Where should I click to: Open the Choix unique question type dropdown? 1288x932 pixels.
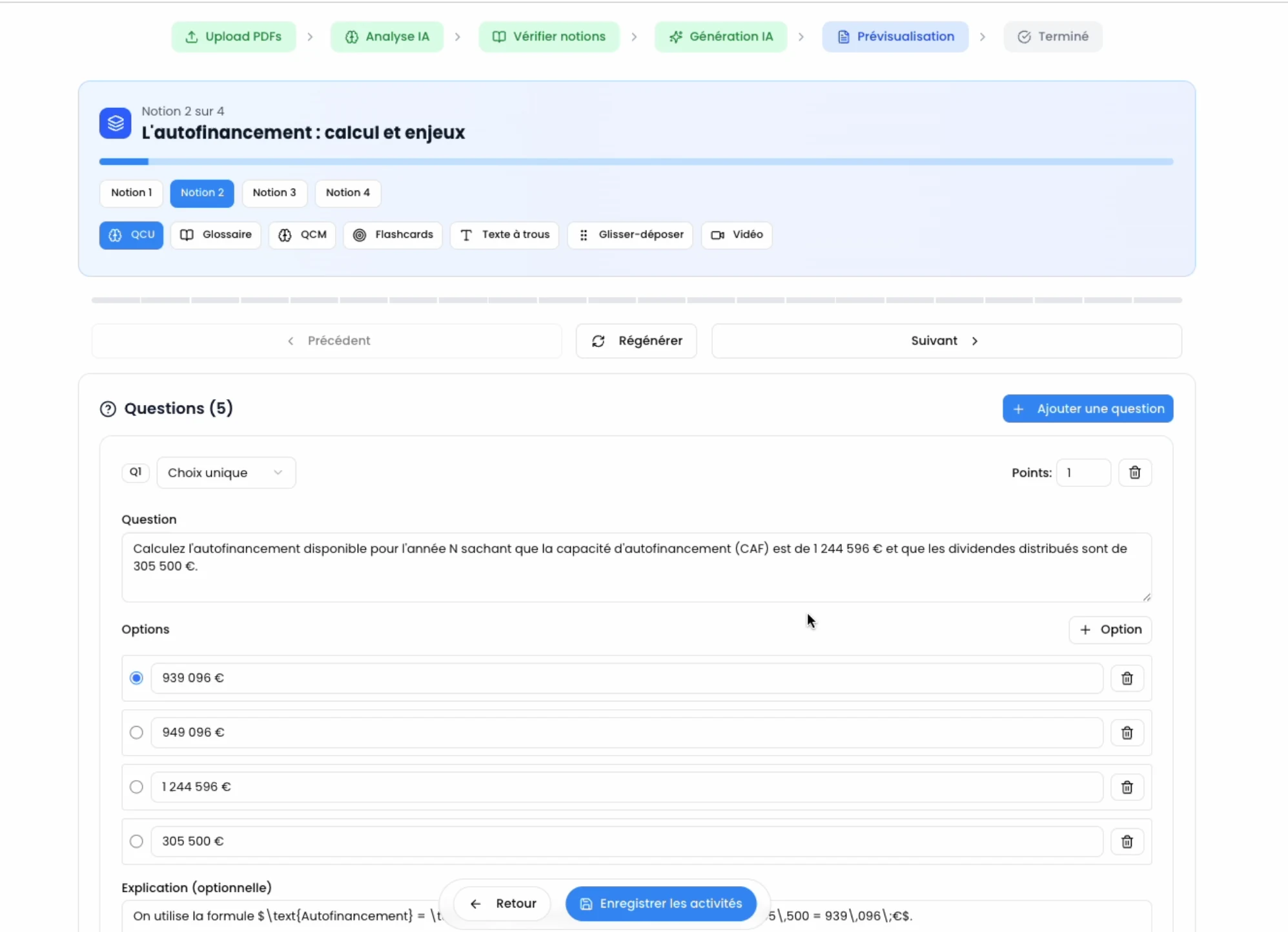pyautogui.click(x=226, y=473)
